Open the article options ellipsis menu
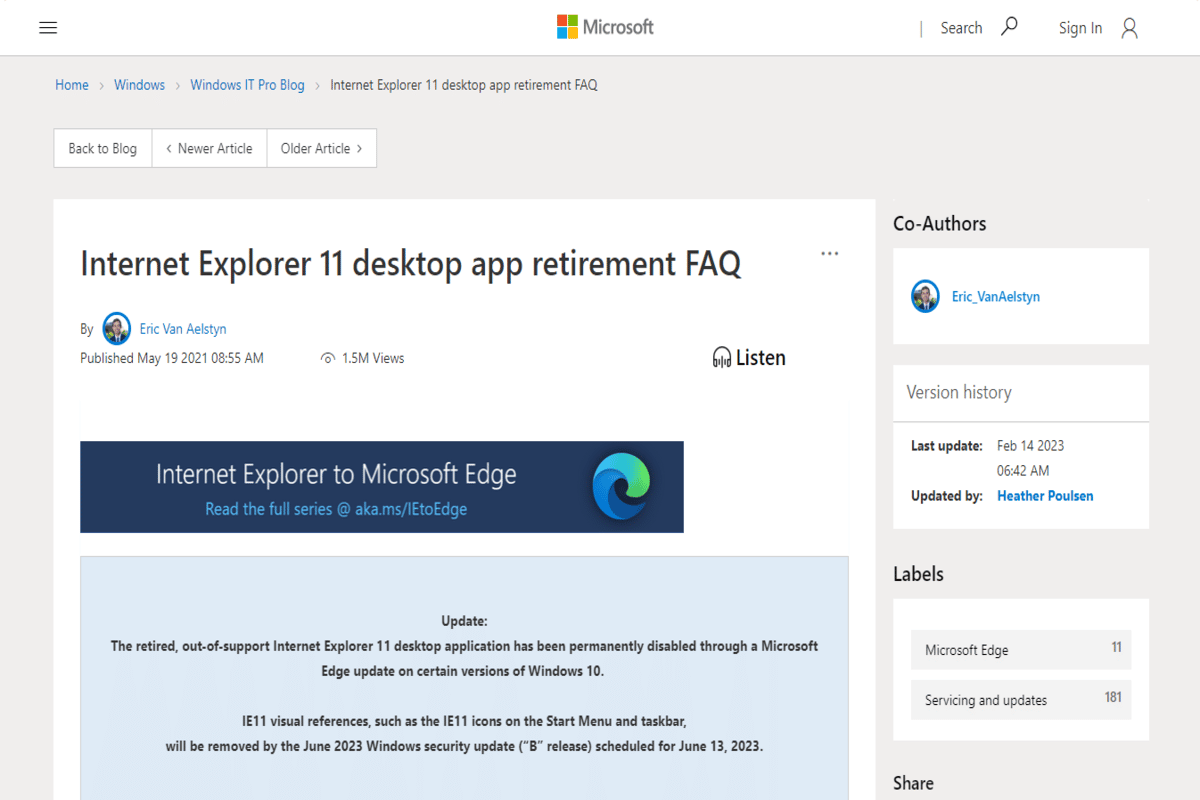Image resolution: width=1200 pixels, height=800 pixels. point(829,253)
